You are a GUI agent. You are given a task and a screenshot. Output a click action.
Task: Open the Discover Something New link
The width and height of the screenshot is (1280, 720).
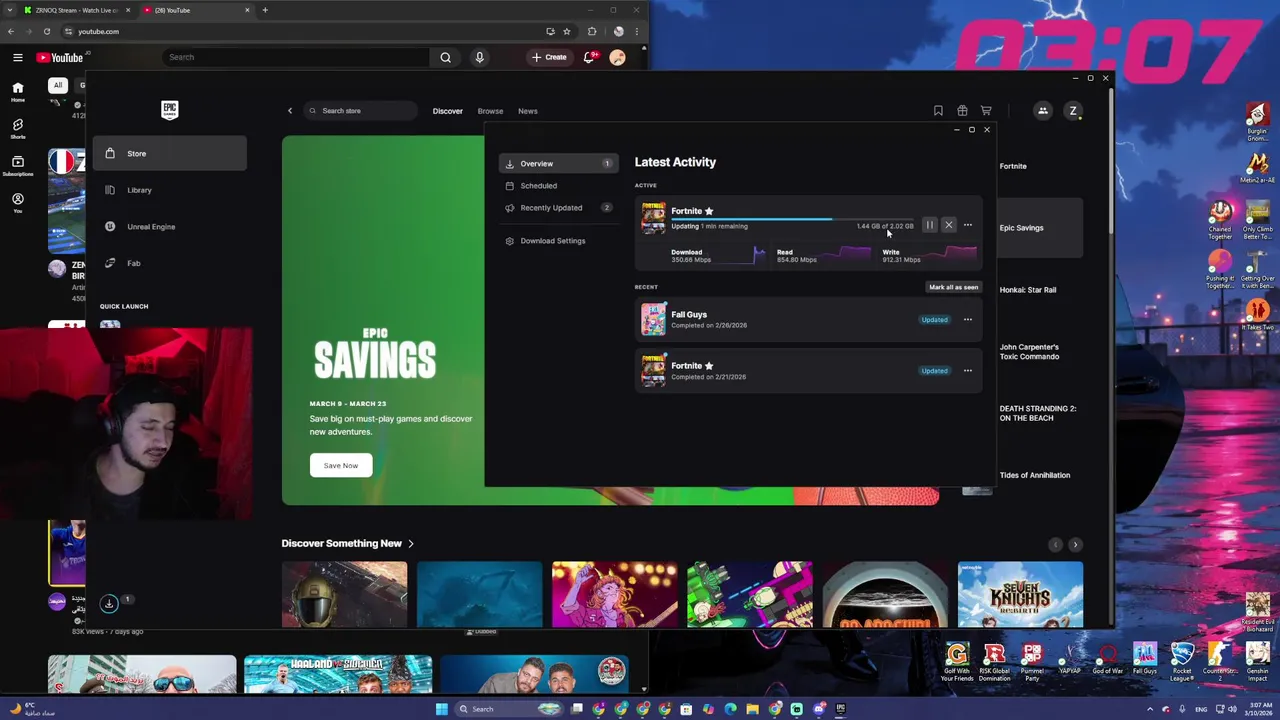[x=347, y=543]
